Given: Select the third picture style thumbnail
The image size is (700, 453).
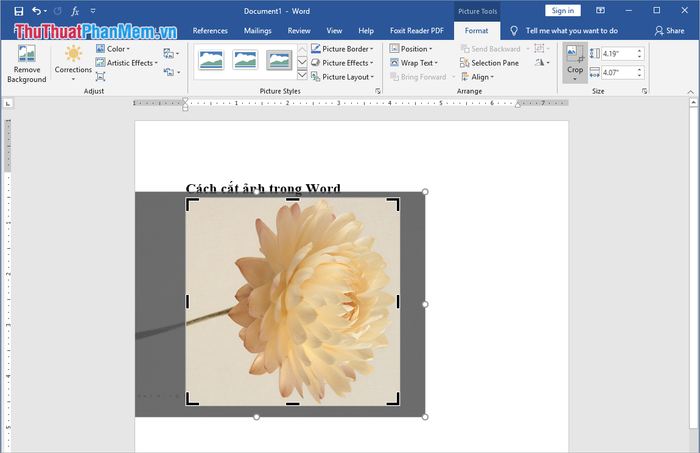Looking at the screenshot, I should pos(279,60).
